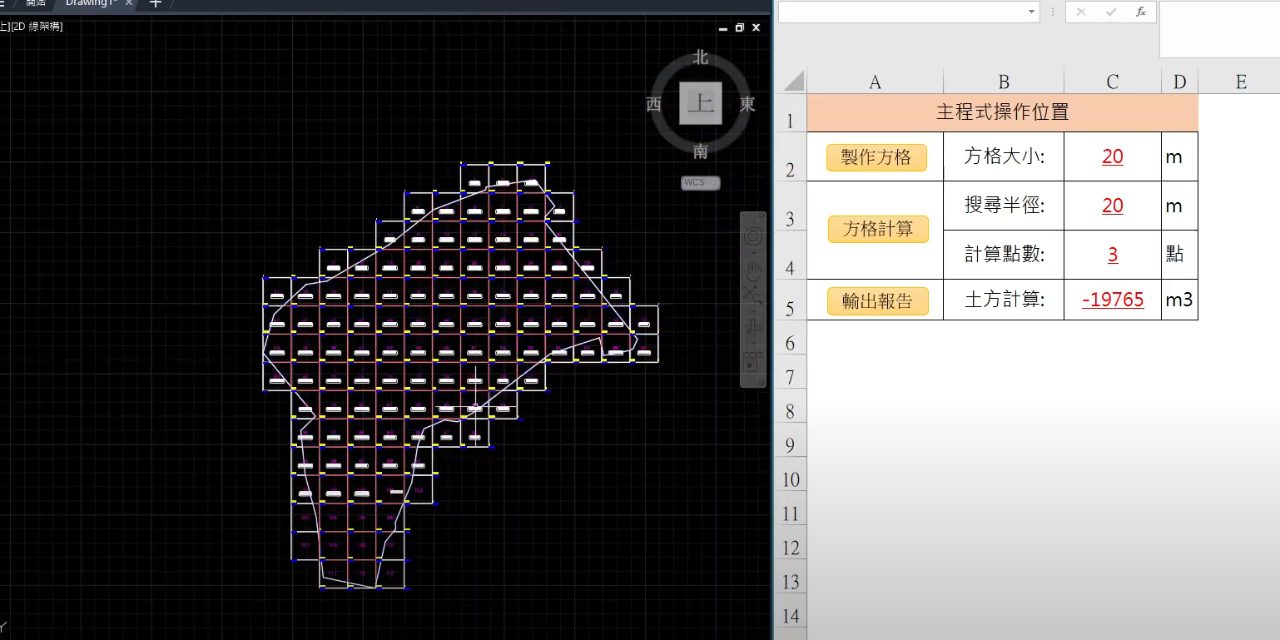Click the ViewCube top face 上
This screenshot has width=1280, height=640.
click(700, 104)
